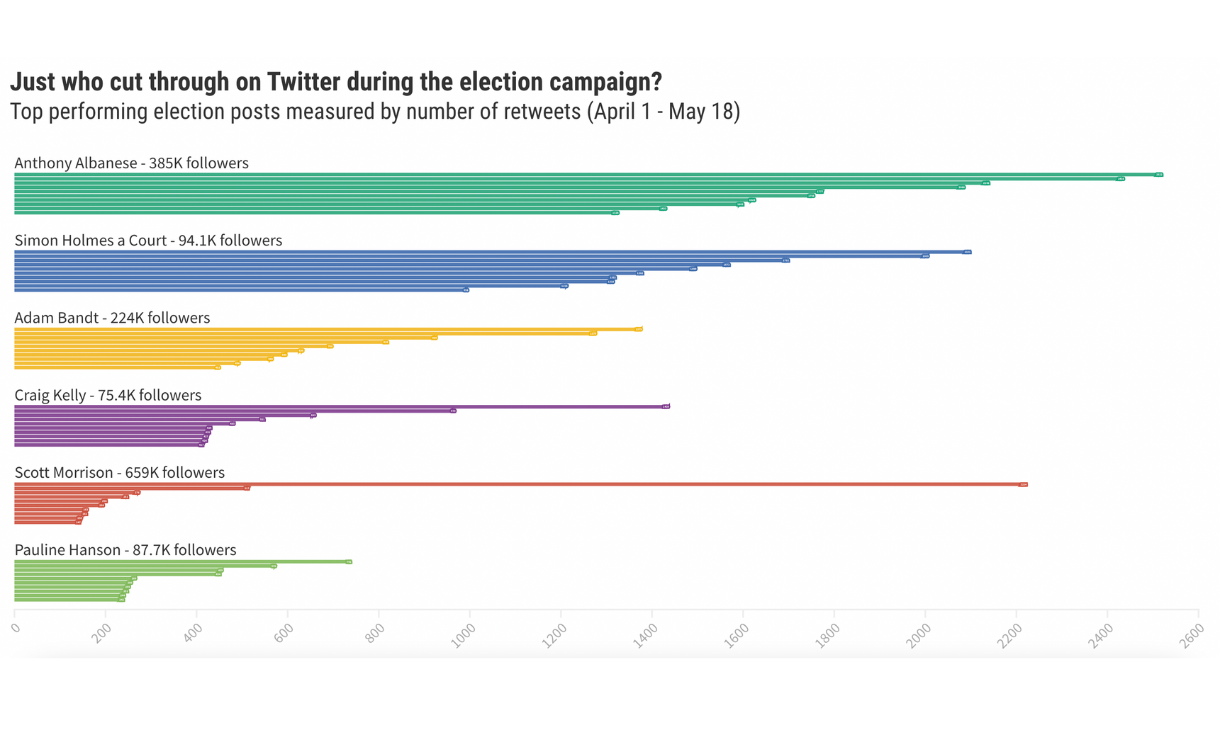Click the end marker of Morrison's top bar
Viewport: 1220px width, 732px height.
coord(1023,484)
